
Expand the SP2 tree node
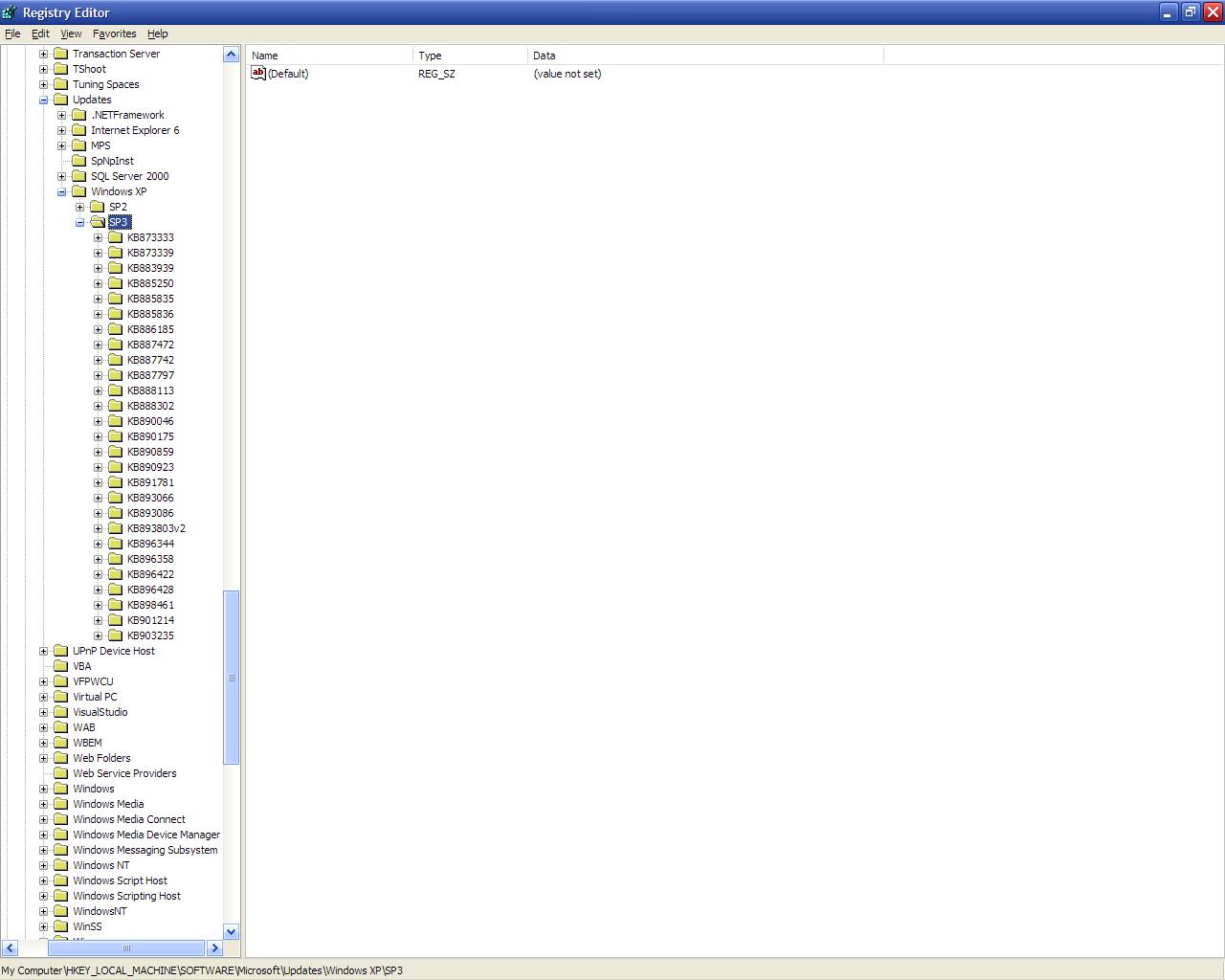pos(79,207)
